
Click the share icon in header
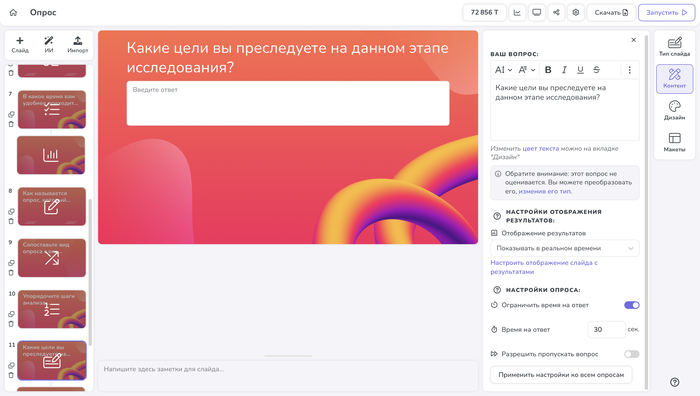[x=556, y=13]
